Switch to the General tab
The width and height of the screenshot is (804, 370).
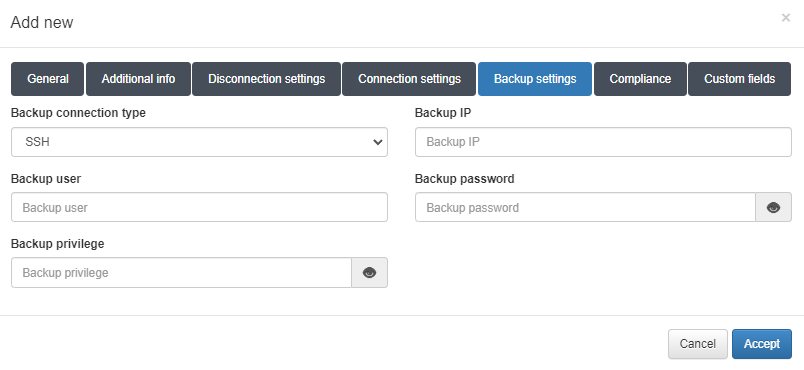(47, 79)
